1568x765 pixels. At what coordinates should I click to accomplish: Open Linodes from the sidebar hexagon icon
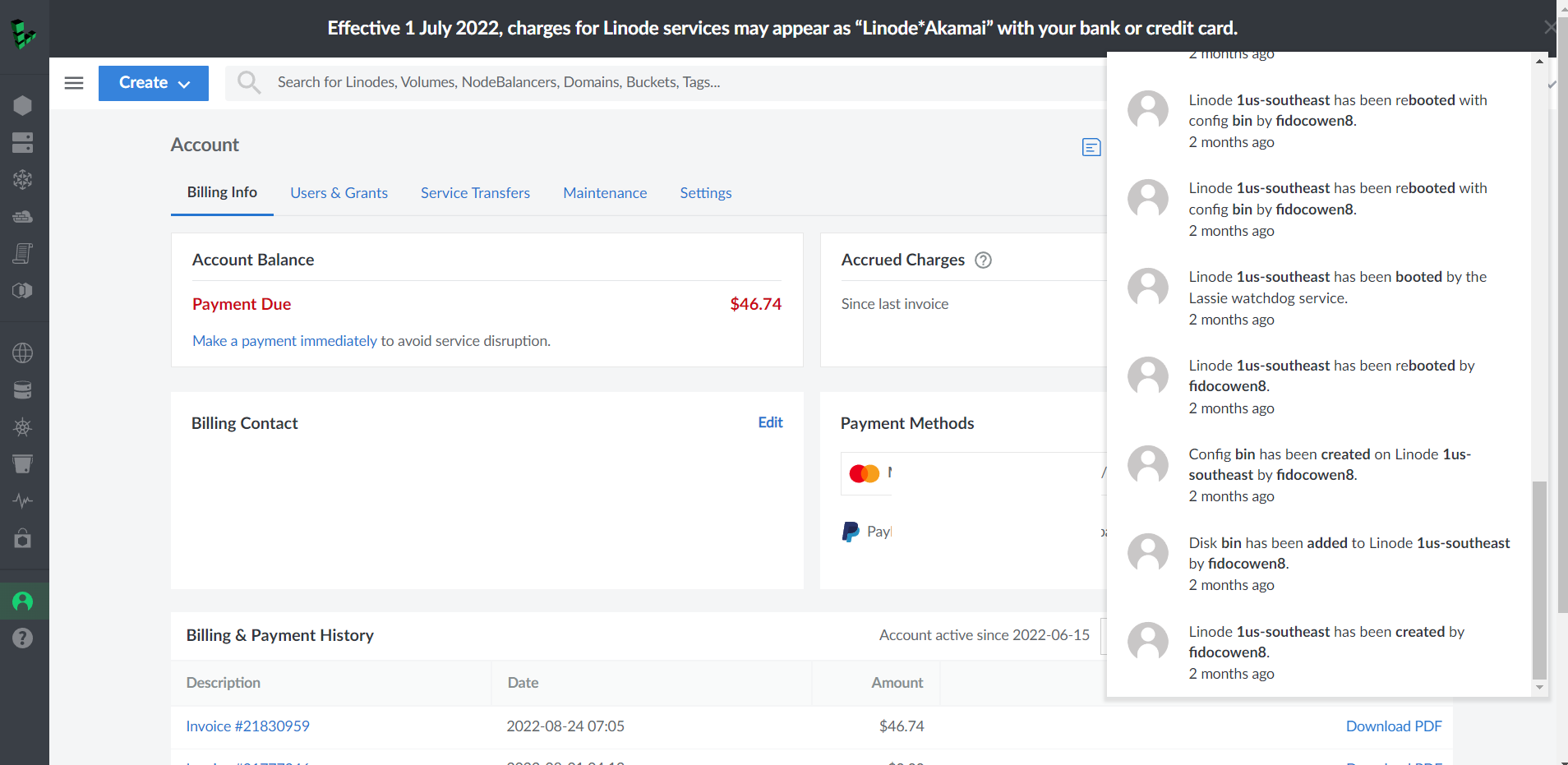tap(23, 105)
